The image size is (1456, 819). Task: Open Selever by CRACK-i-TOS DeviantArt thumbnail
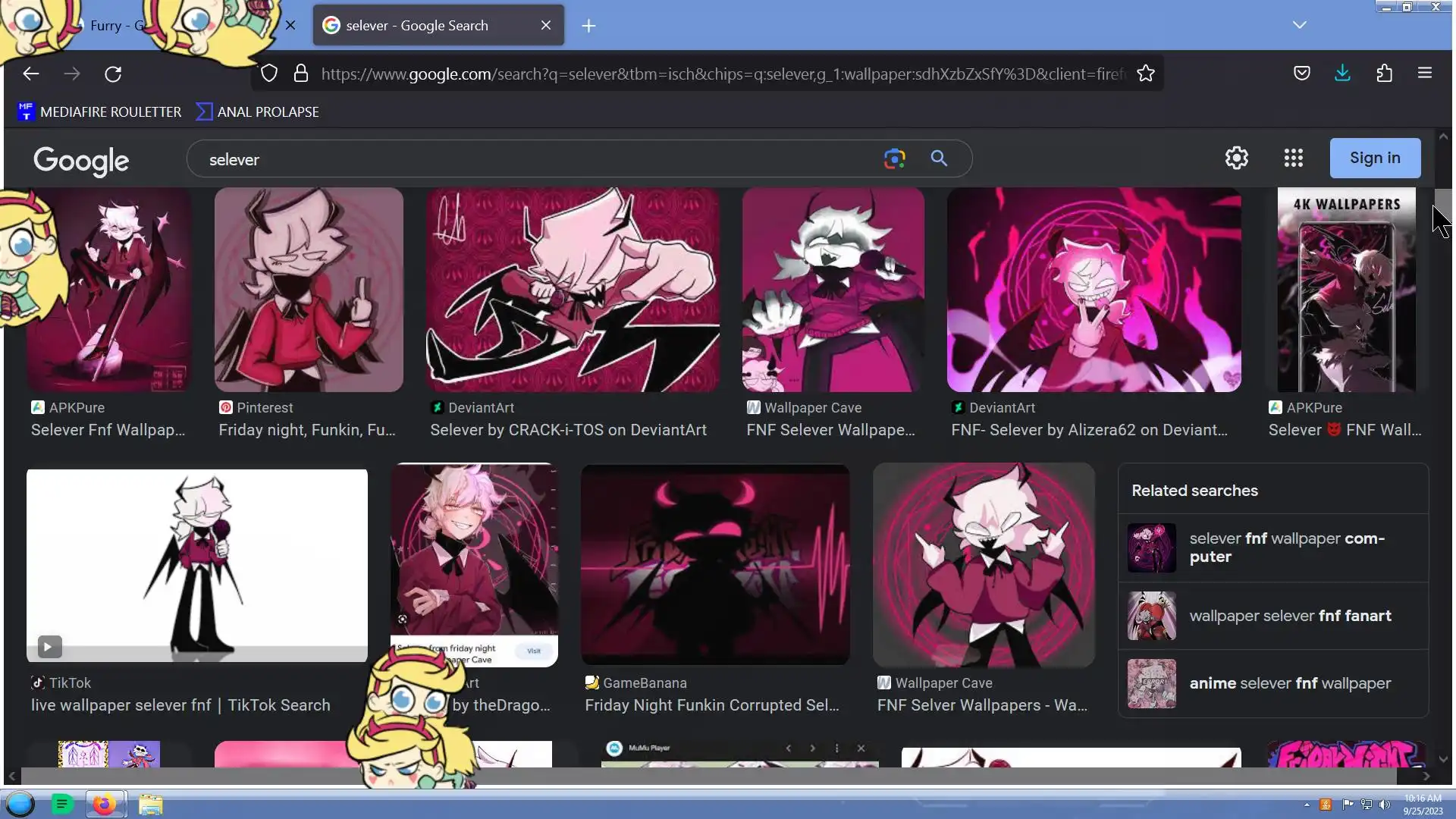pos(572,290)
